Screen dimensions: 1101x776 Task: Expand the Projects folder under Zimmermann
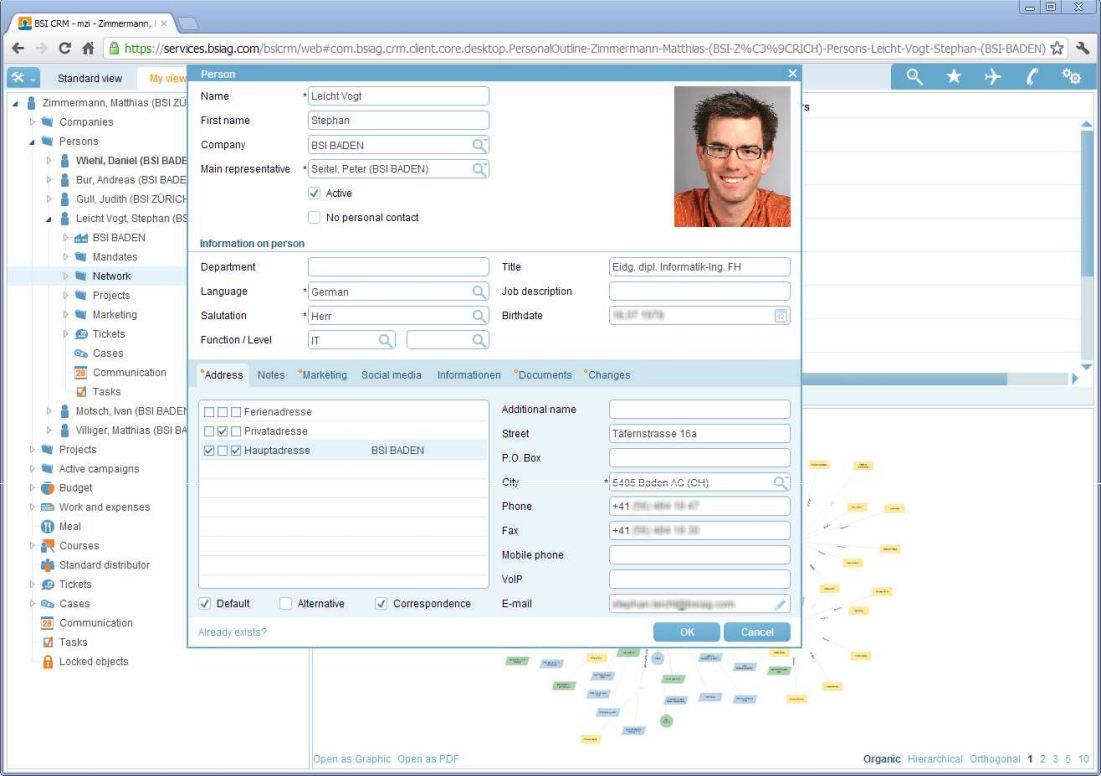[32, 450]
